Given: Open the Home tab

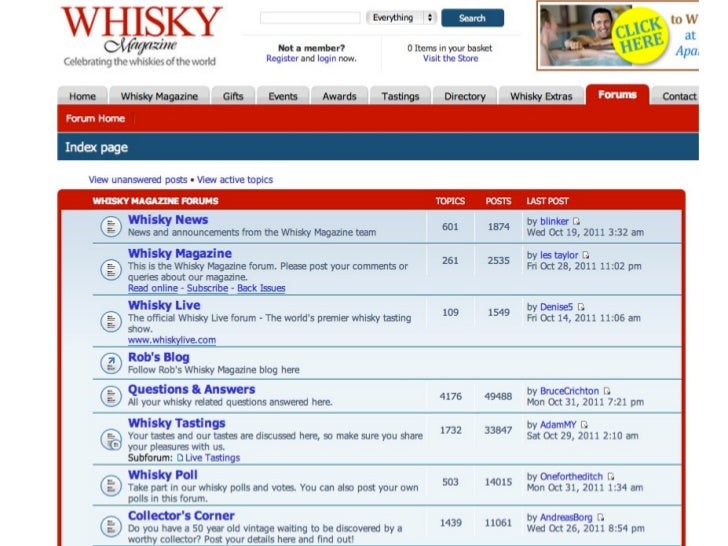Looking at the screenshot, I should click(83, 96).
